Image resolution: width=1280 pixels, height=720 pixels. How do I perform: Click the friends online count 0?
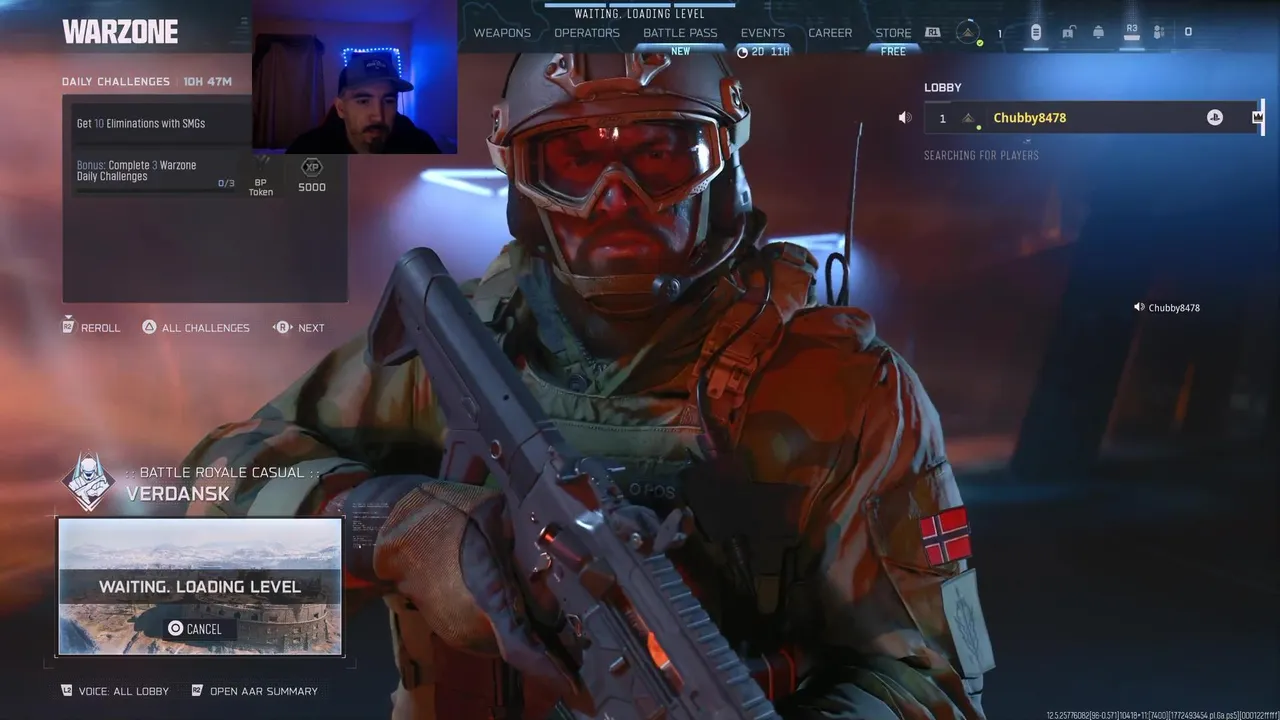[x=1188, y=32]
